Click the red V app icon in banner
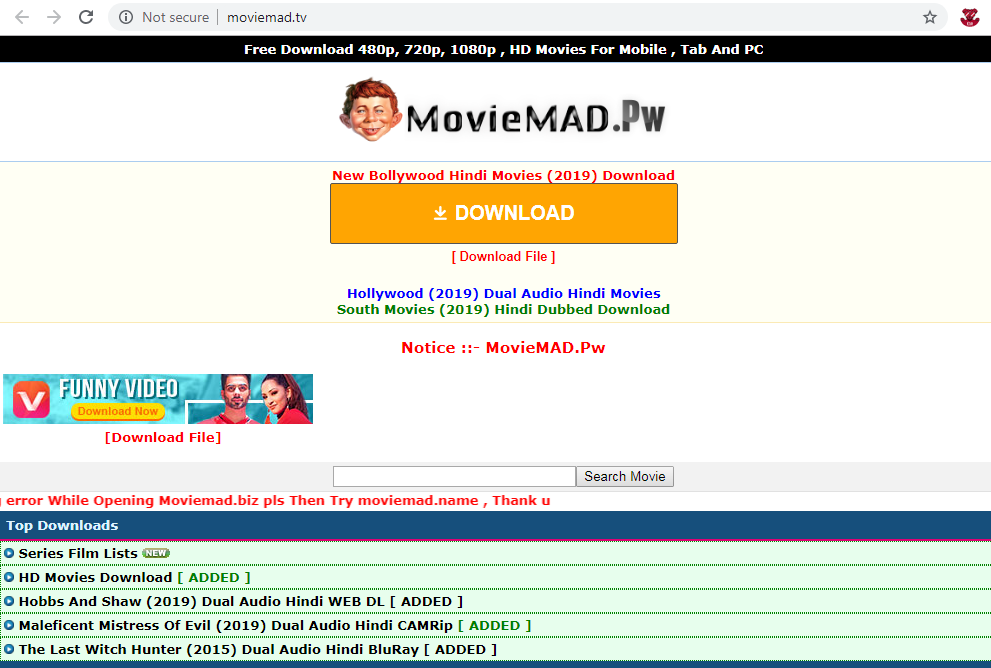Screen dimensions: 991x668 pyautogui.click(x=31, y=399)
